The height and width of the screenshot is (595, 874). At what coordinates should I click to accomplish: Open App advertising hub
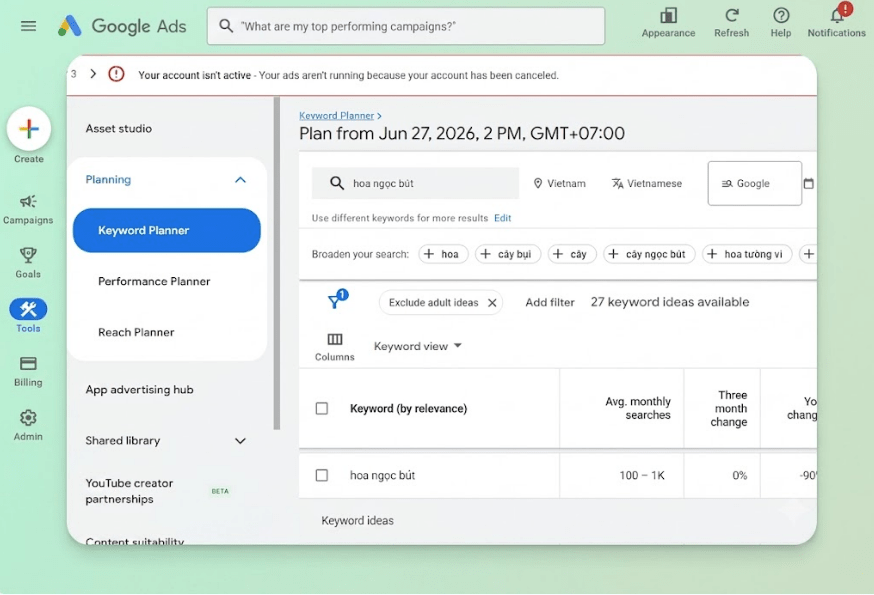pos(139,390)
